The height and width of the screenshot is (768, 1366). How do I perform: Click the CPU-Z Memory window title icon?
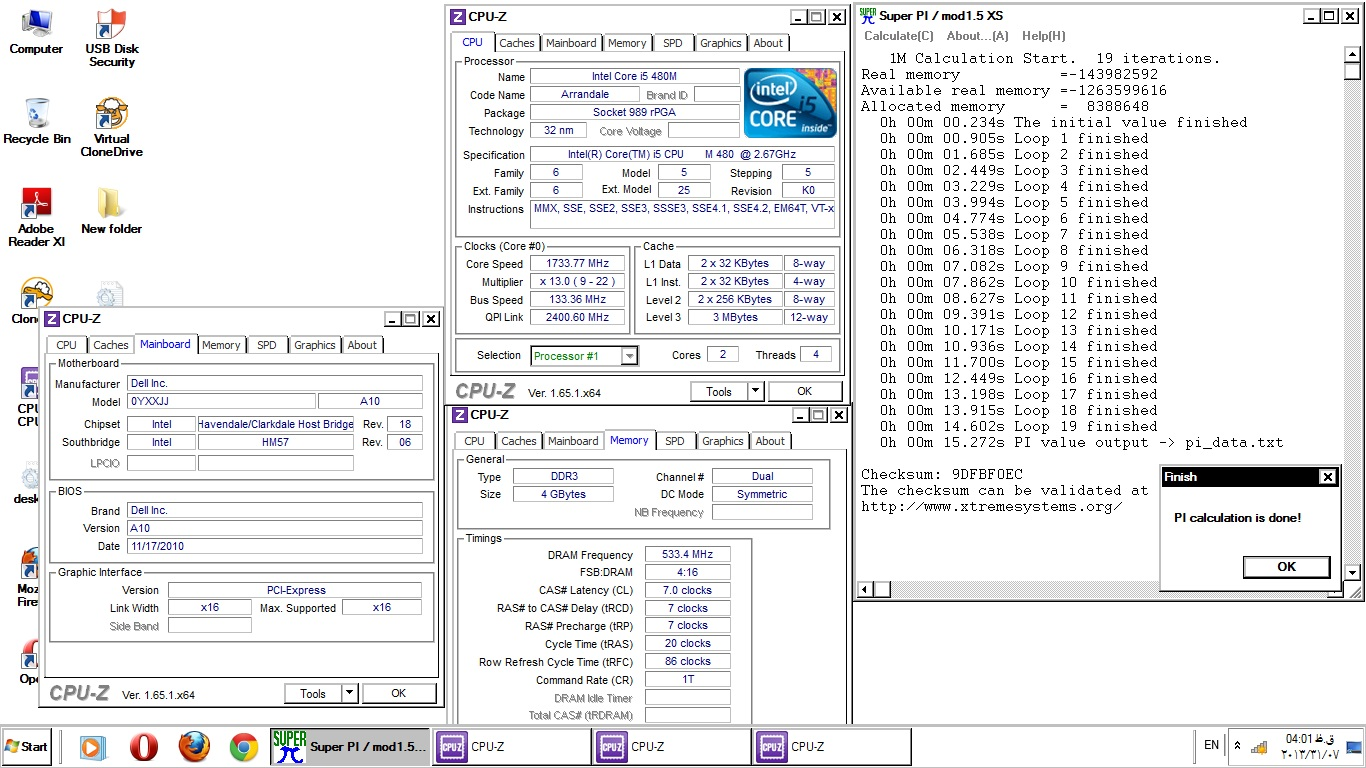459,415
